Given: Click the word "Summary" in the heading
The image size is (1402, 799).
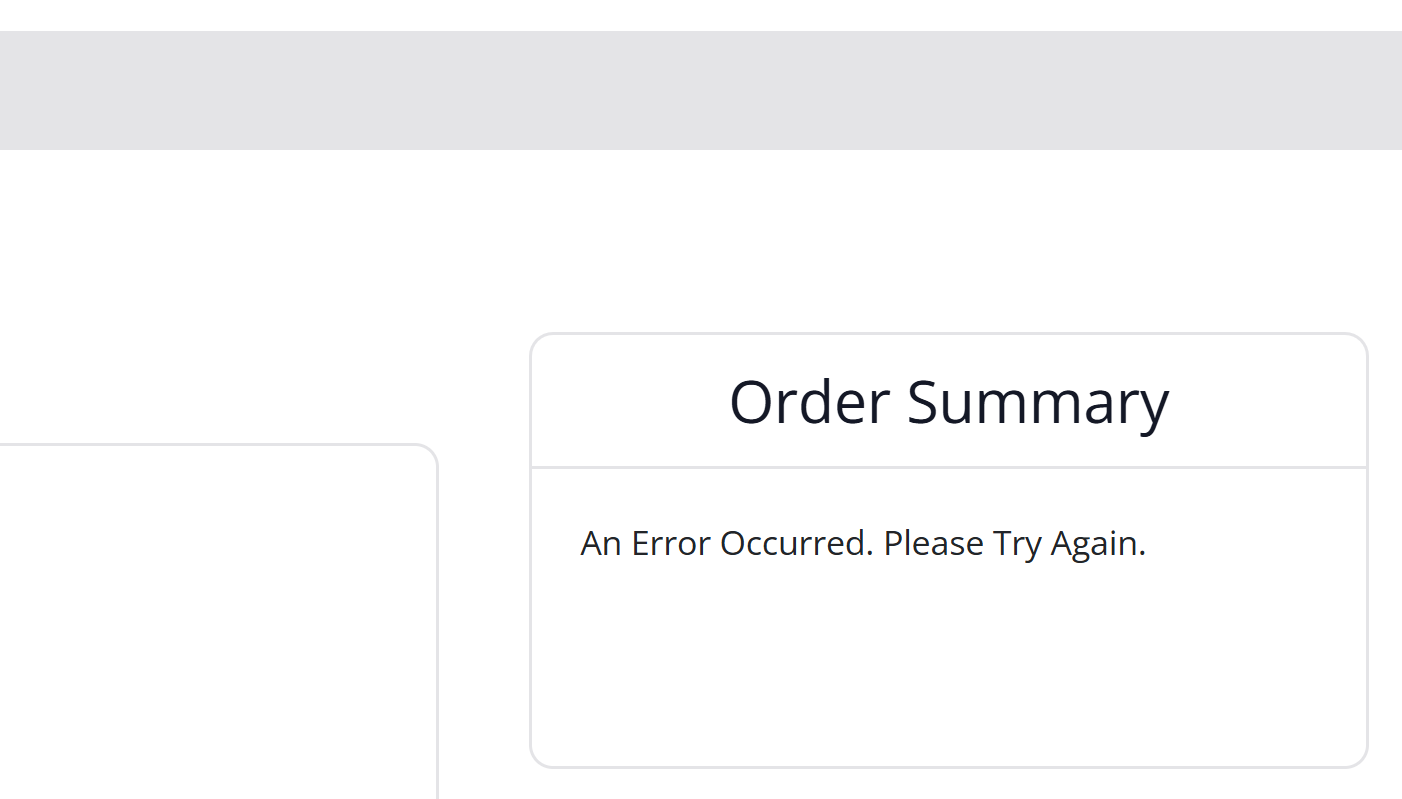Looking at the screenshot, I should 1037,402.
